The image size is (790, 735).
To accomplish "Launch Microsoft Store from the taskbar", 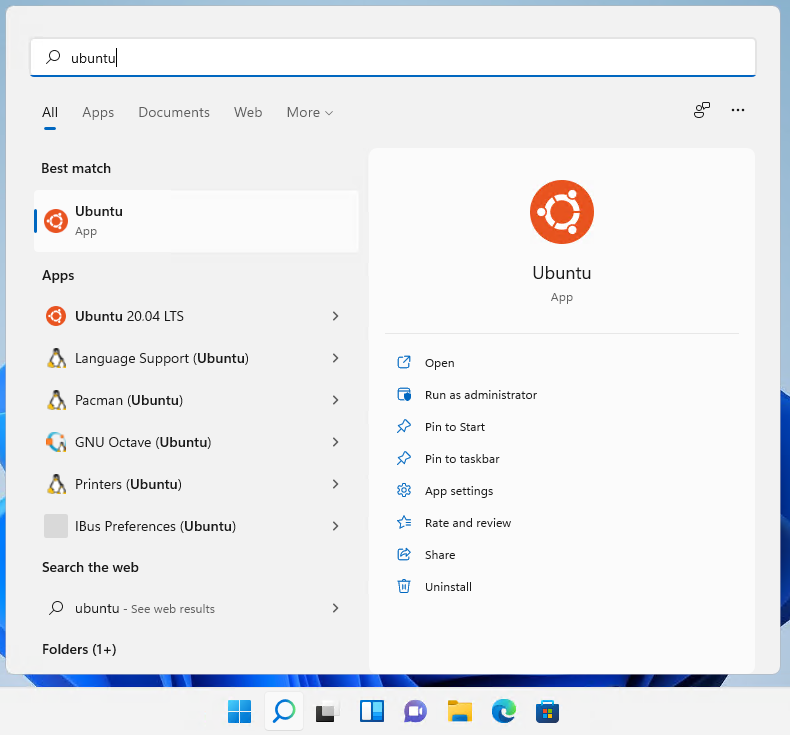I will pyautogui.click(x=547, y=711).
